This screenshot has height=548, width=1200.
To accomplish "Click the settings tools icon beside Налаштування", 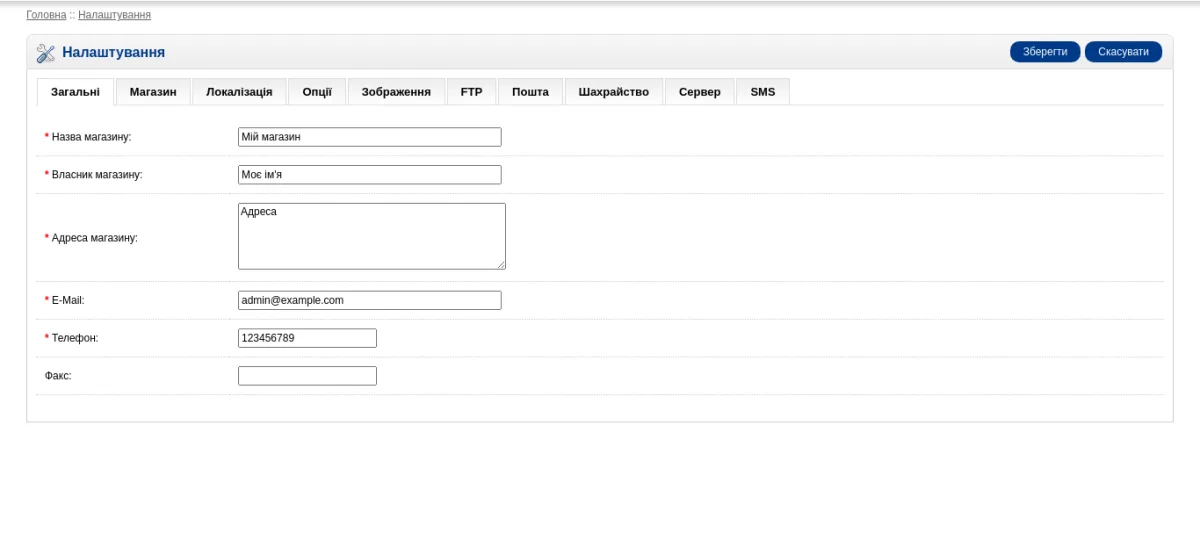I will (46, 53).
